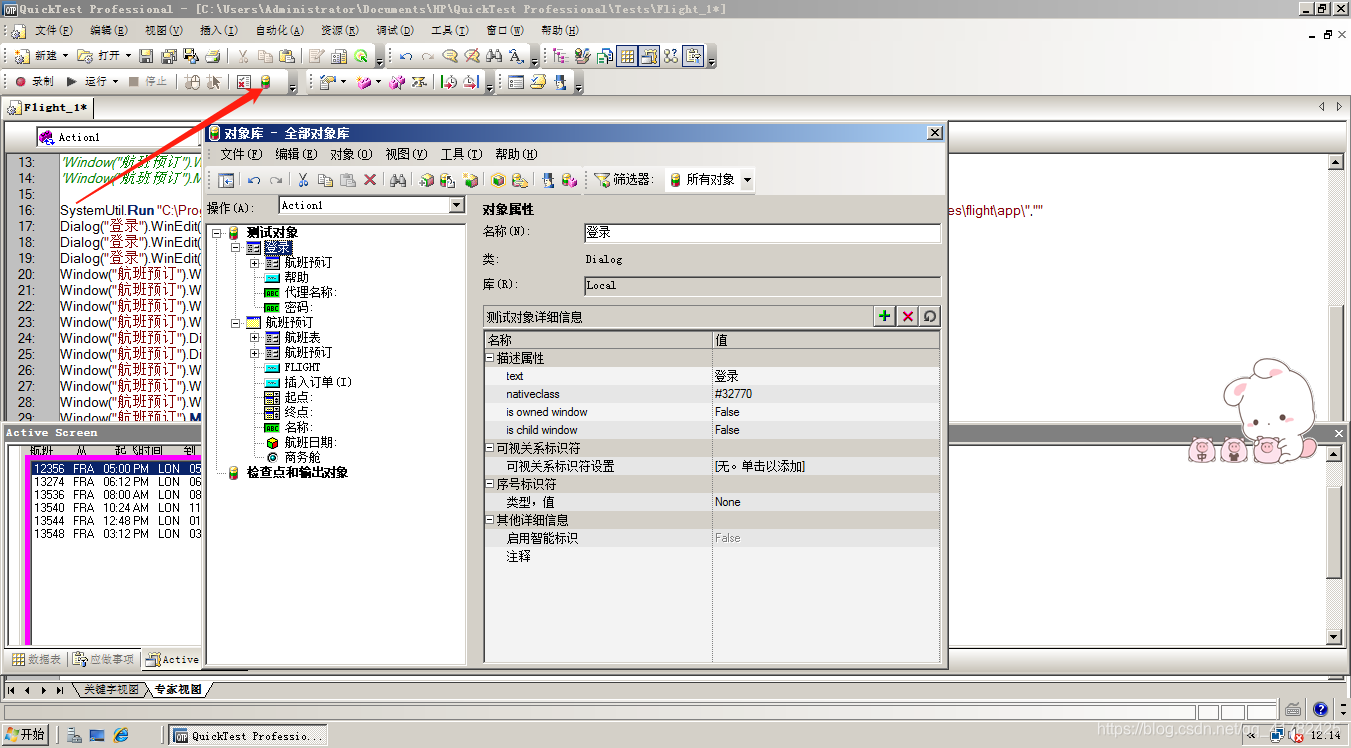Click the 打印 (Print) icon on the main toolbar
Viewport: 1351px width, 748px height.
(215, 57)
